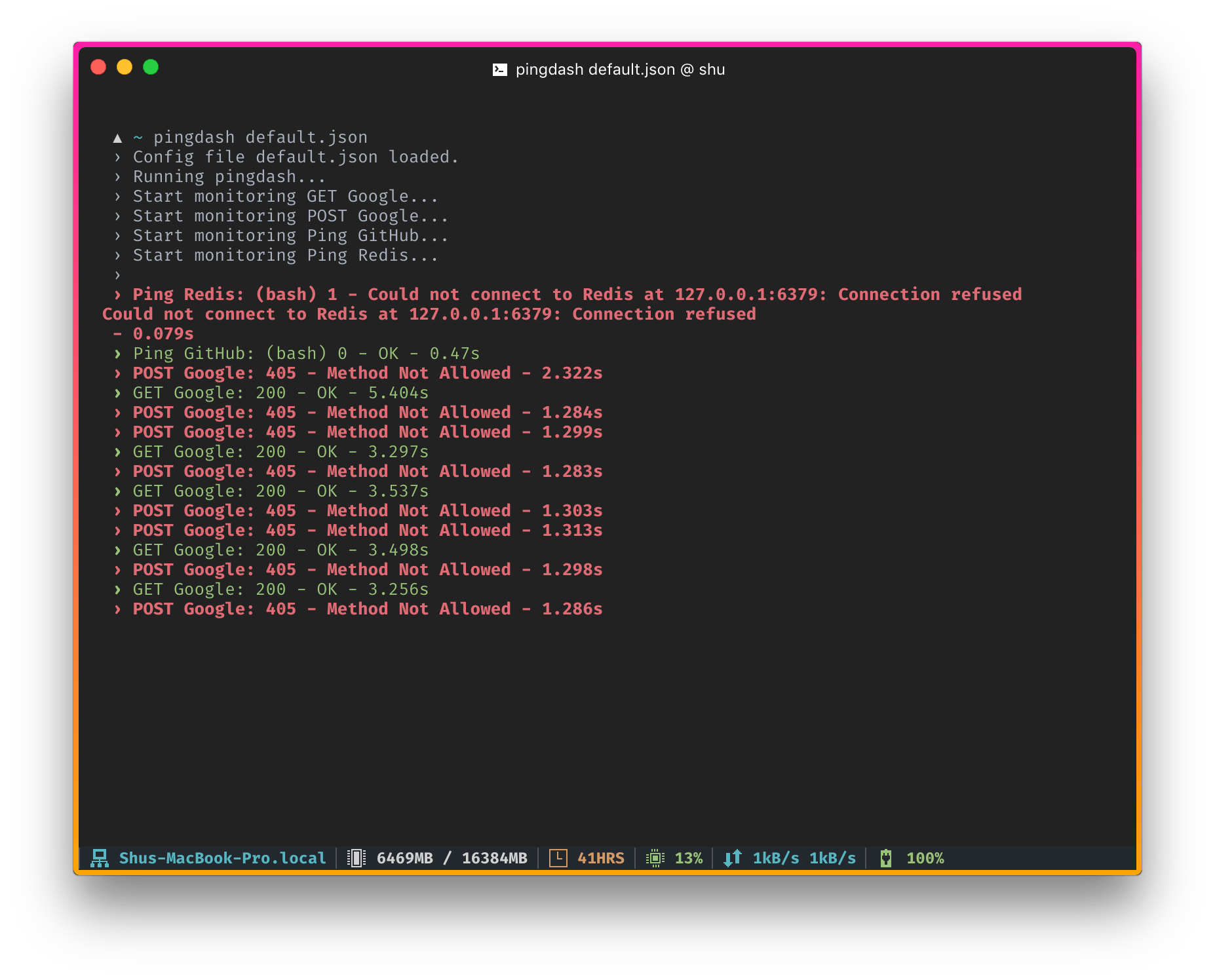
Task: Click the uptime clock icon
Action: click(x=558, y=858)
